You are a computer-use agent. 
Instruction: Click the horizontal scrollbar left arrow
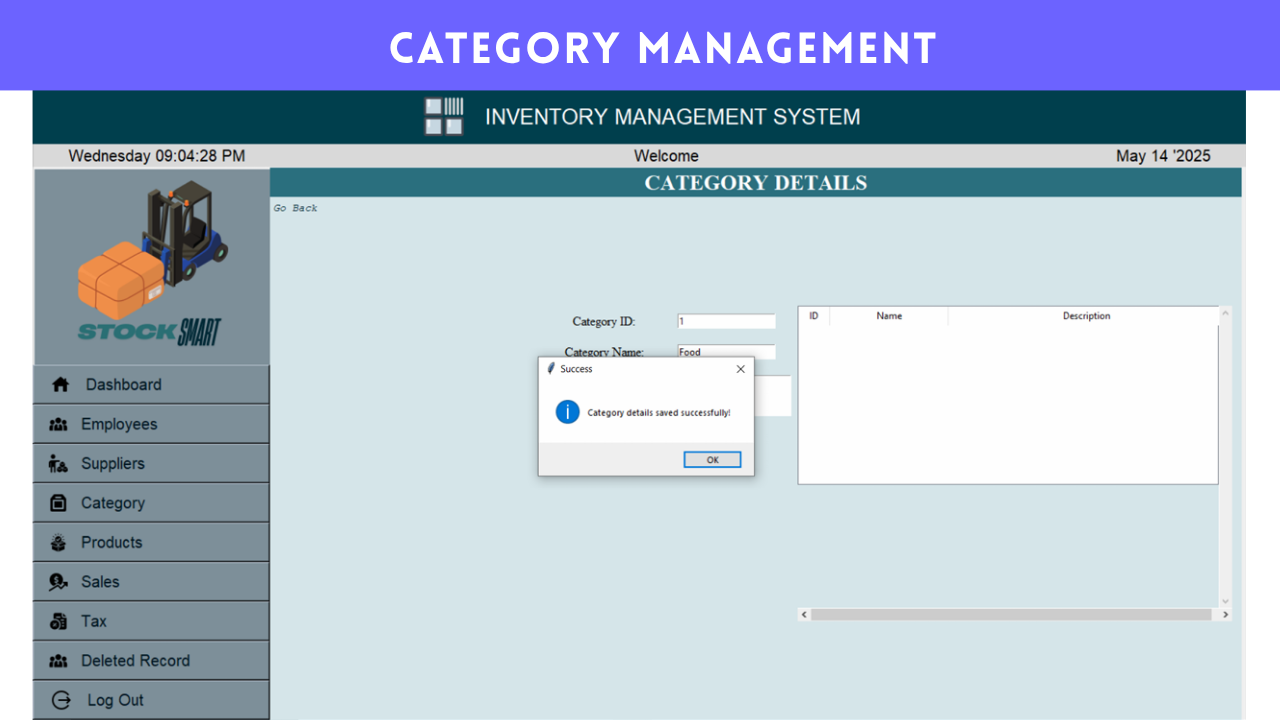click(804, 615)
